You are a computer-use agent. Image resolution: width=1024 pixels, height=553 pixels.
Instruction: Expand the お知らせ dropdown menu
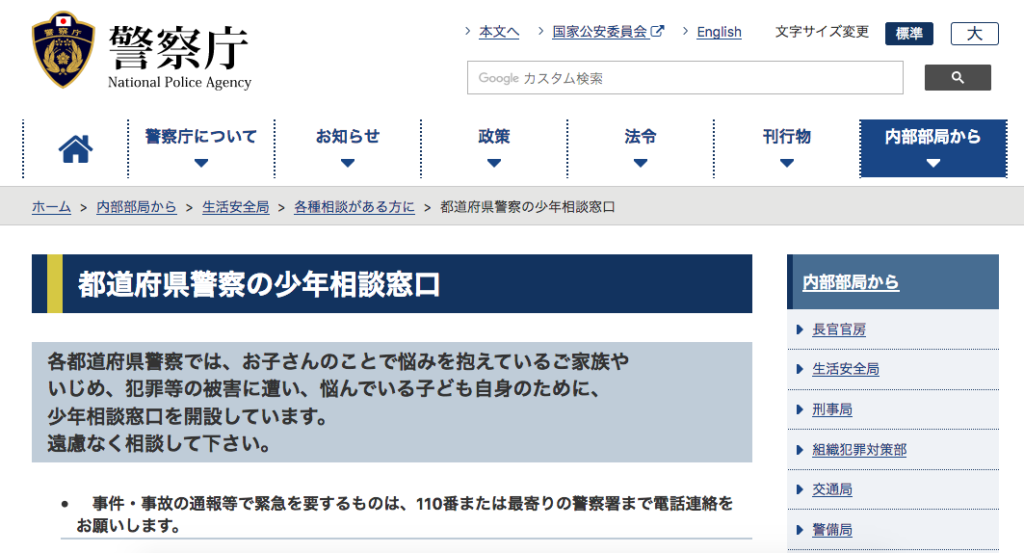347,148
